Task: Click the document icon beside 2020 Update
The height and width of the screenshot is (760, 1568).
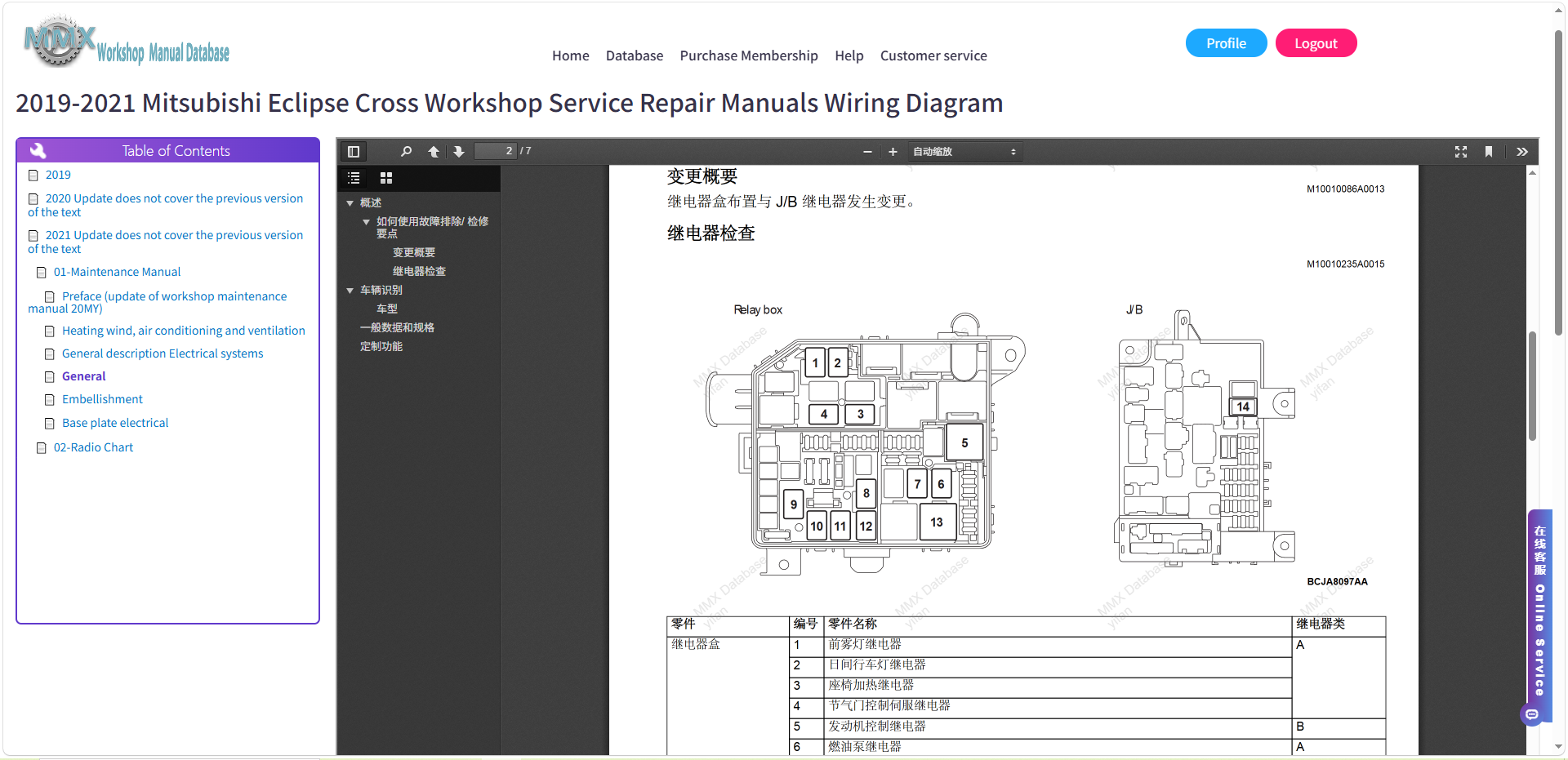Action: pos(33,199)
